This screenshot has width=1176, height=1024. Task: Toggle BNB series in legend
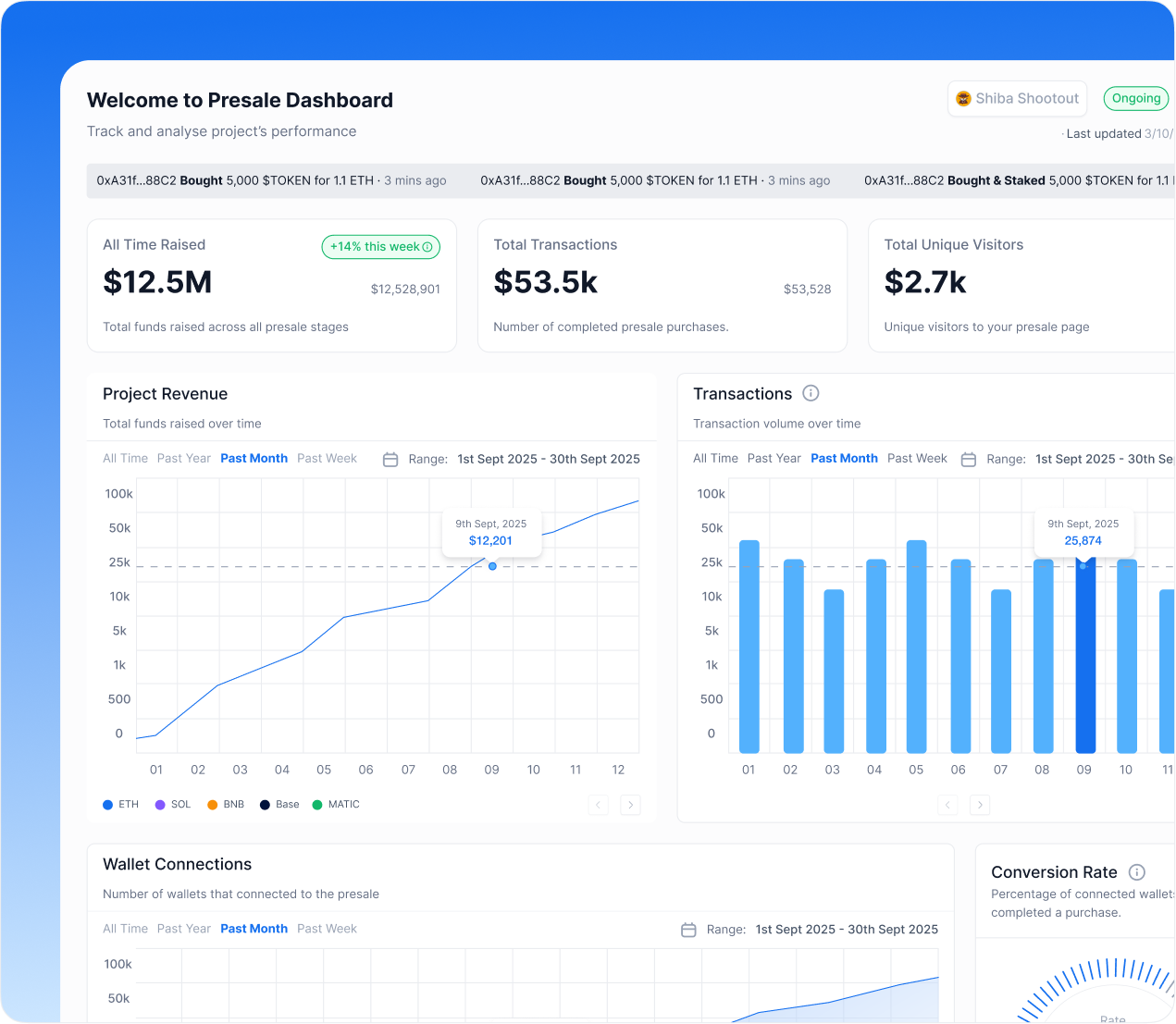[226, 805]
